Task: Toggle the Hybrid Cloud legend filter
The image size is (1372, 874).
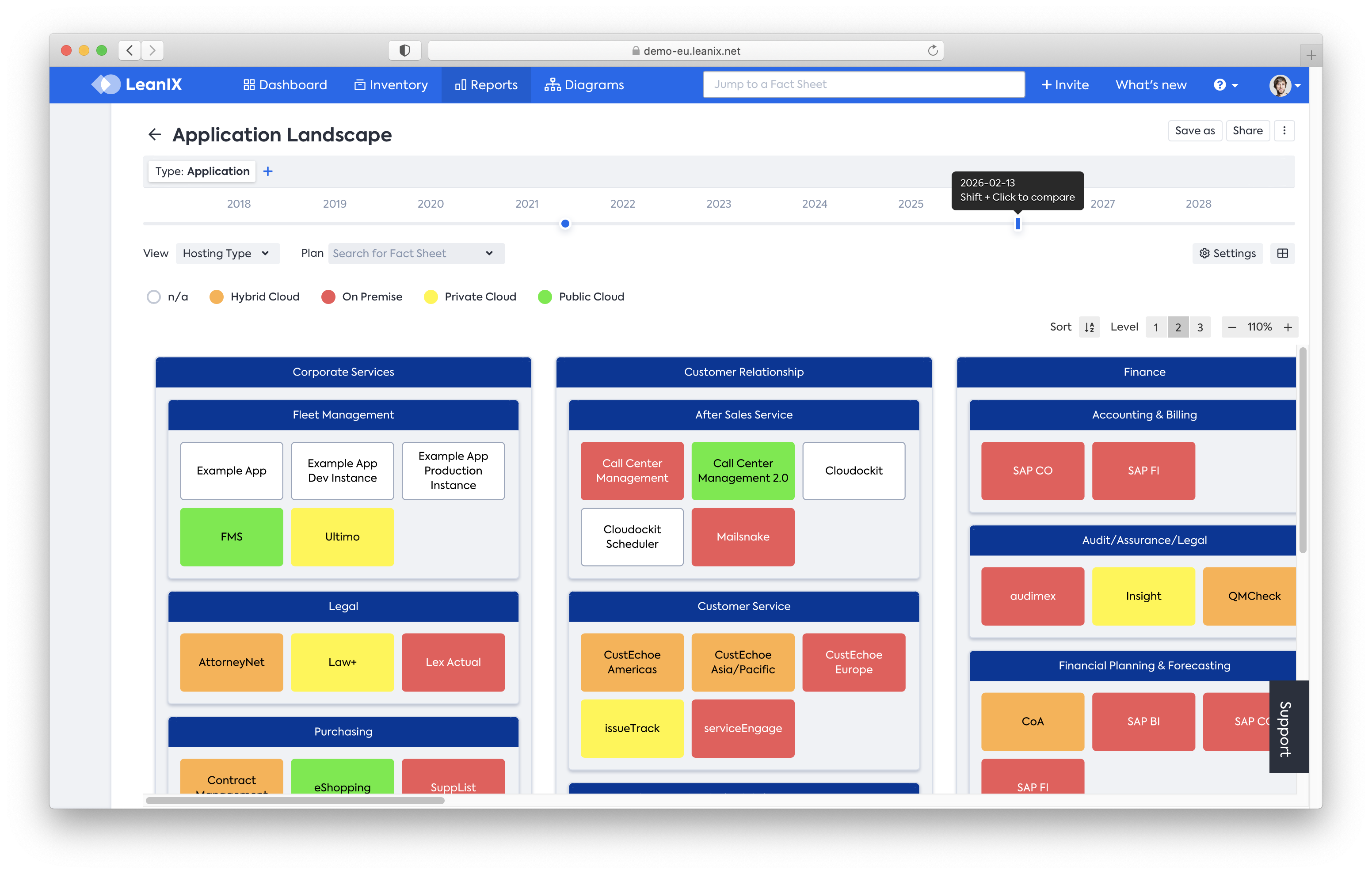Action: click(254, 296)
